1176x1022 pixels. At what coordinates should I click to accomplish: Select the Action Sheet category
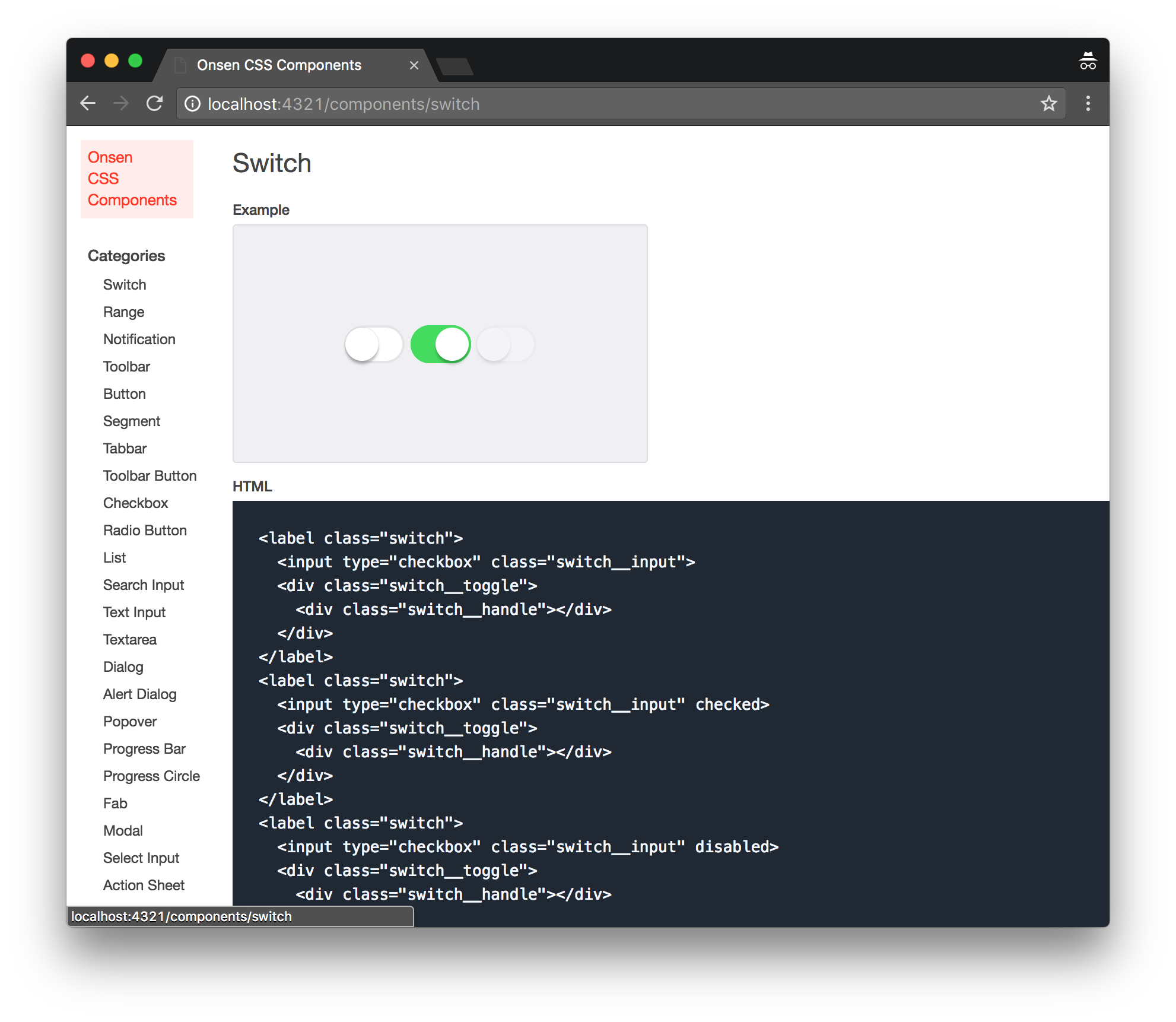pos(144,885)
